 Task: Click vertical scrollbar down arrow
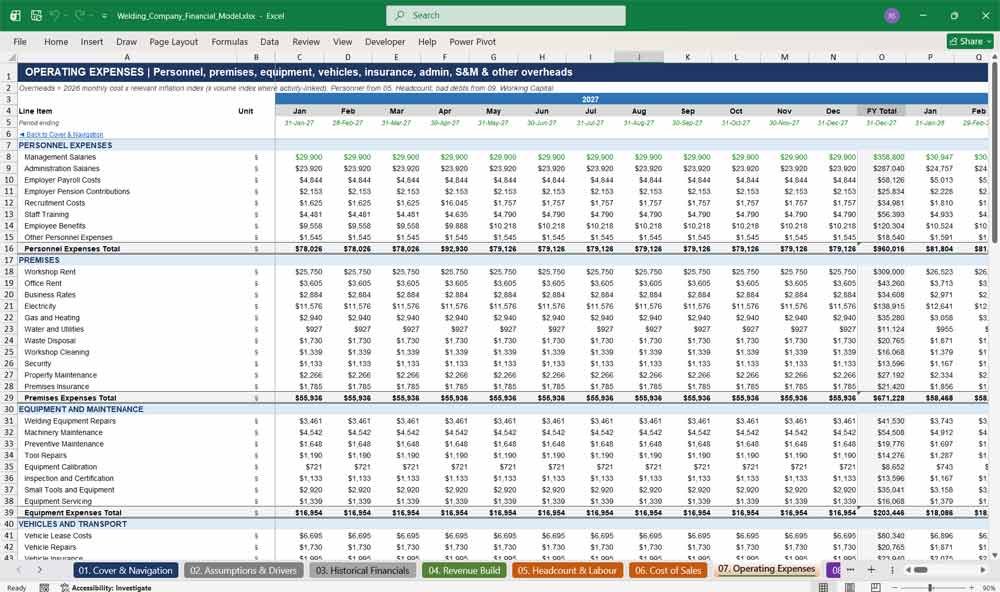994,554
